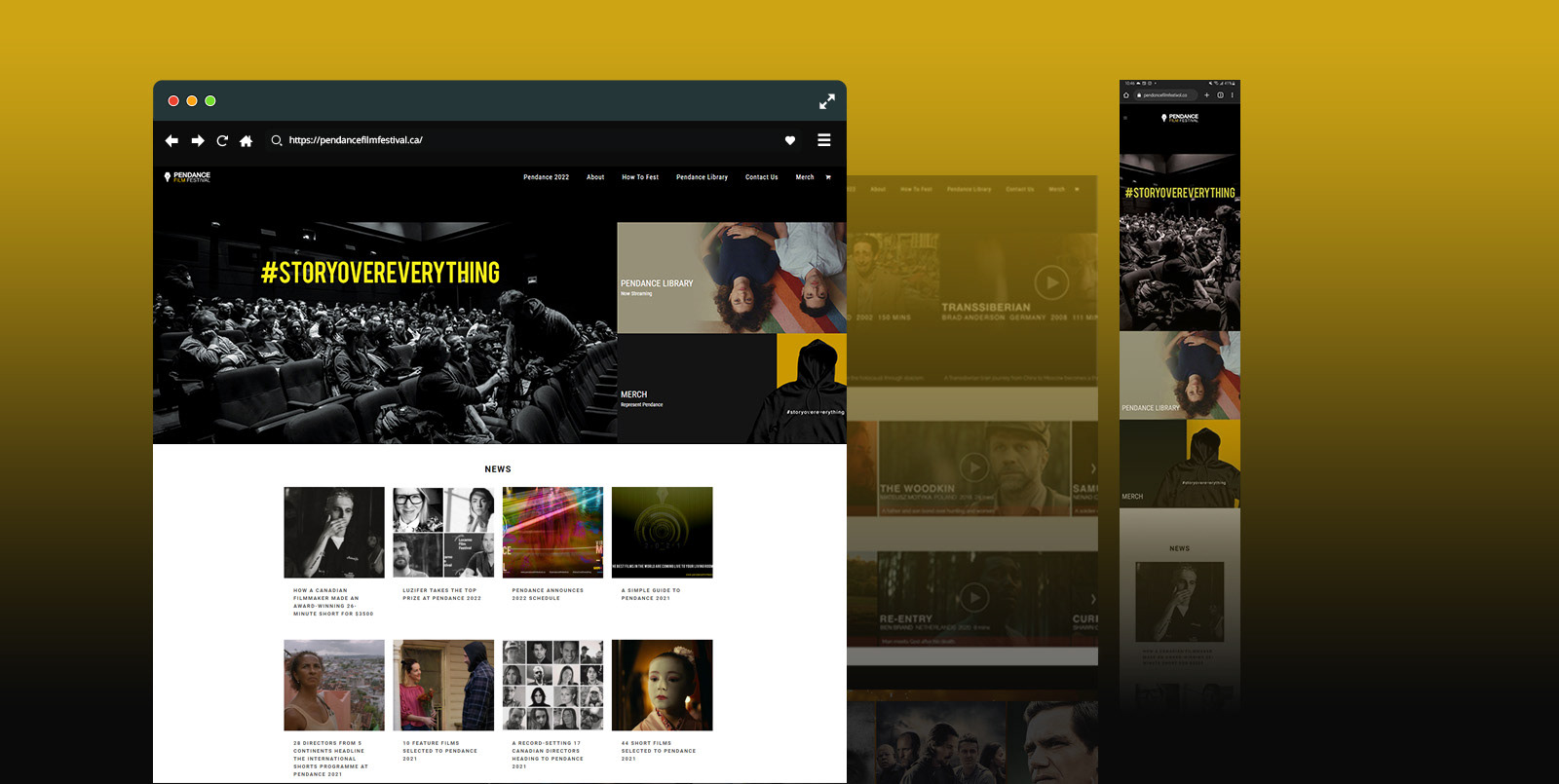
Task: Open 'Luzifer takes the top prize' headline
Action: point(441,594)
